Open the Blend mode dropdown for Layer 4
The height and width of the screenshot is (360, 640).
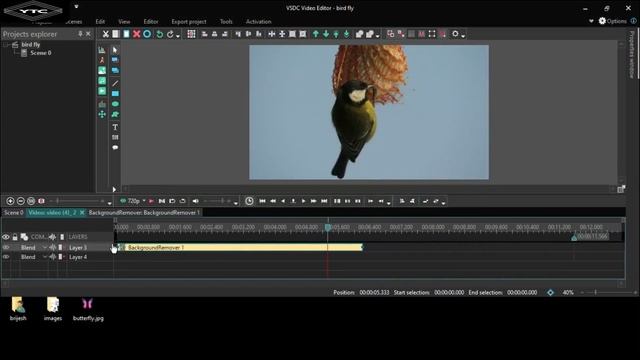pos(44,257)
